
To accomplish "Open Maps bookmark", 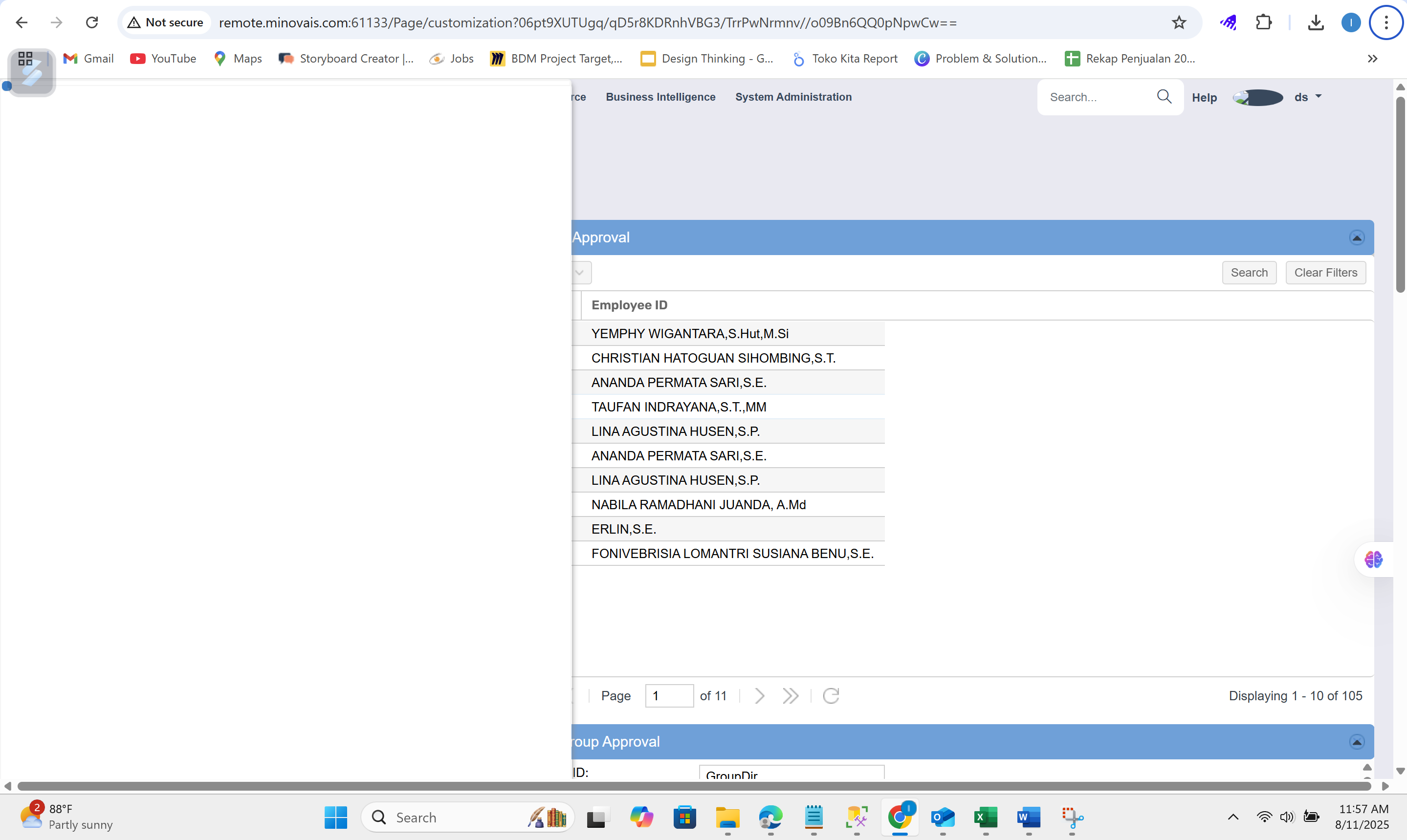I will [x=238, y=58].
